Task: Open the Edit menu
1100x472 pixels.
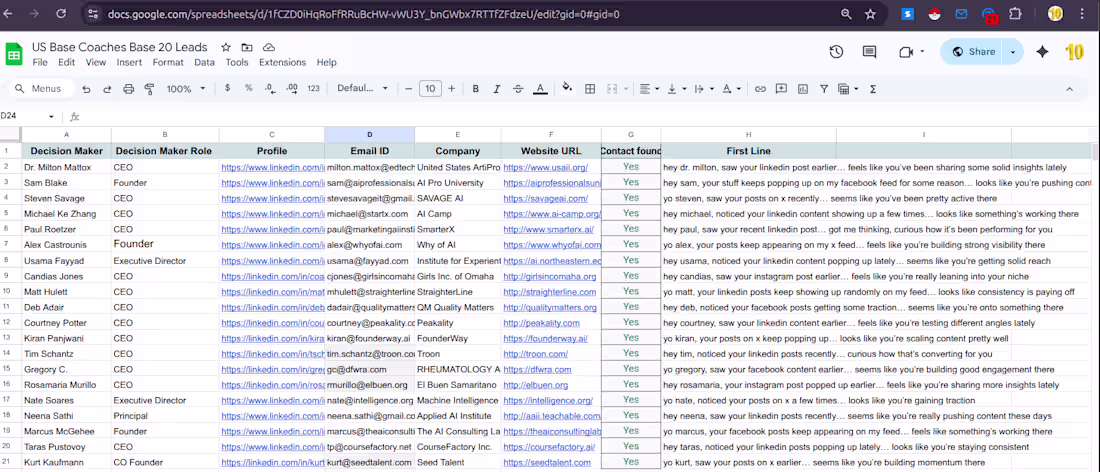Action: tap(67, 62)
